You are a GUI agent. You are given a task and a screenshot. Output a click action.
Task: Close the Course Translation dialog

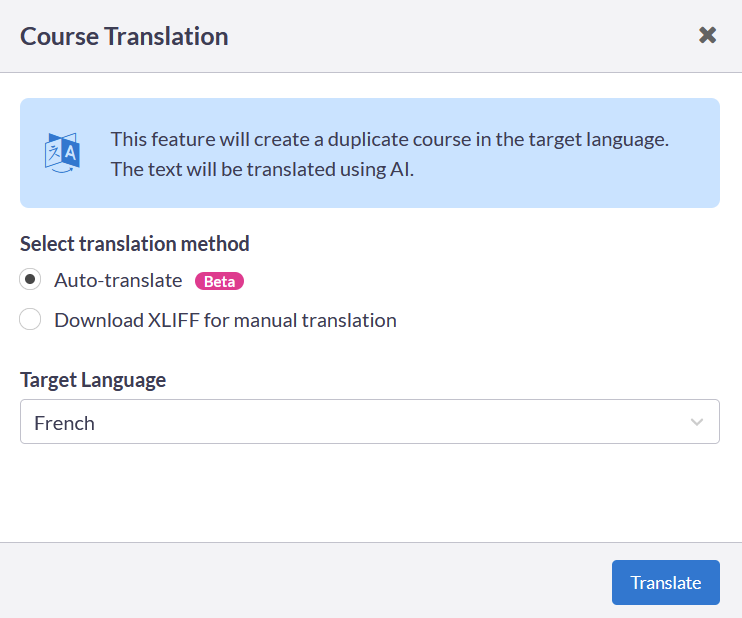[707, 35]
